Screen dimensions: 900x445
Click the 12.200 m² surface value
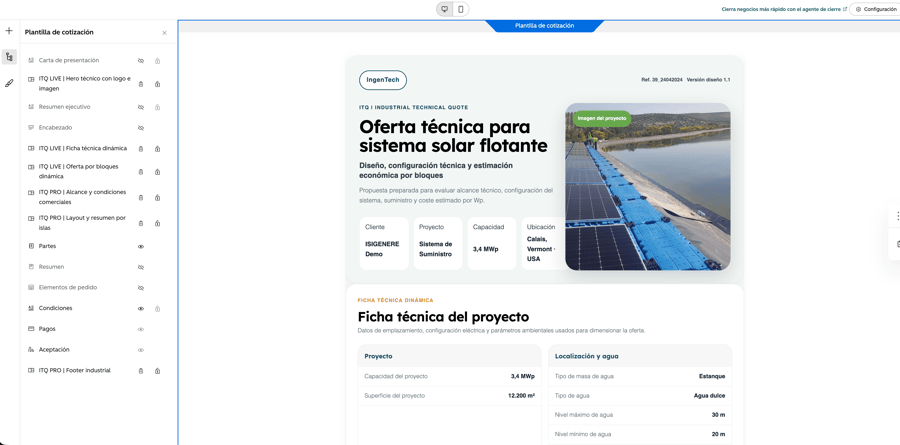point(522,396)
